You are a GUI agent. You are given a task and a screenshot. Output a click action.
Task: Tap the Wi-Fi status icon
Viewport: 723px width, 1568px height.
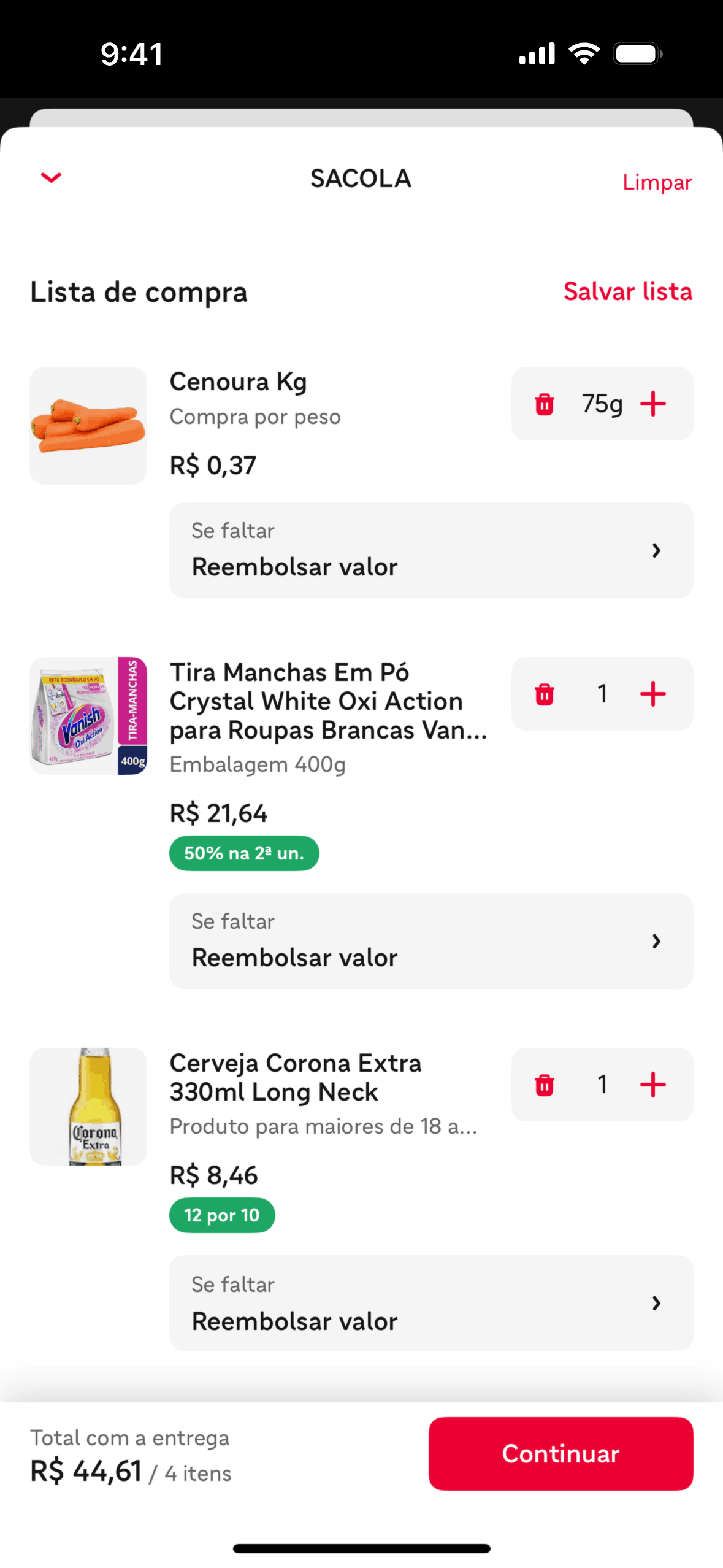tap(584, 54)
